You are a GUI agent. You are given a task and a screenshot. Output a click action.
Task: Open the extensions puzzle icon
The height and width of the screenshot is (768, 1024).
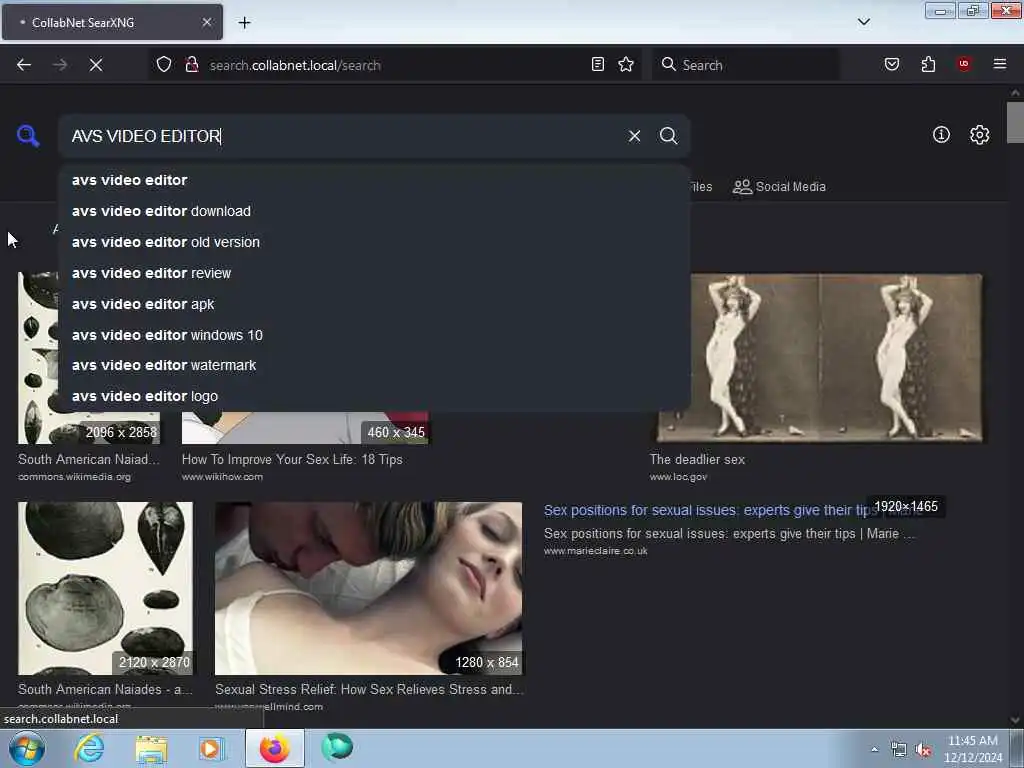tap(928, 64)
